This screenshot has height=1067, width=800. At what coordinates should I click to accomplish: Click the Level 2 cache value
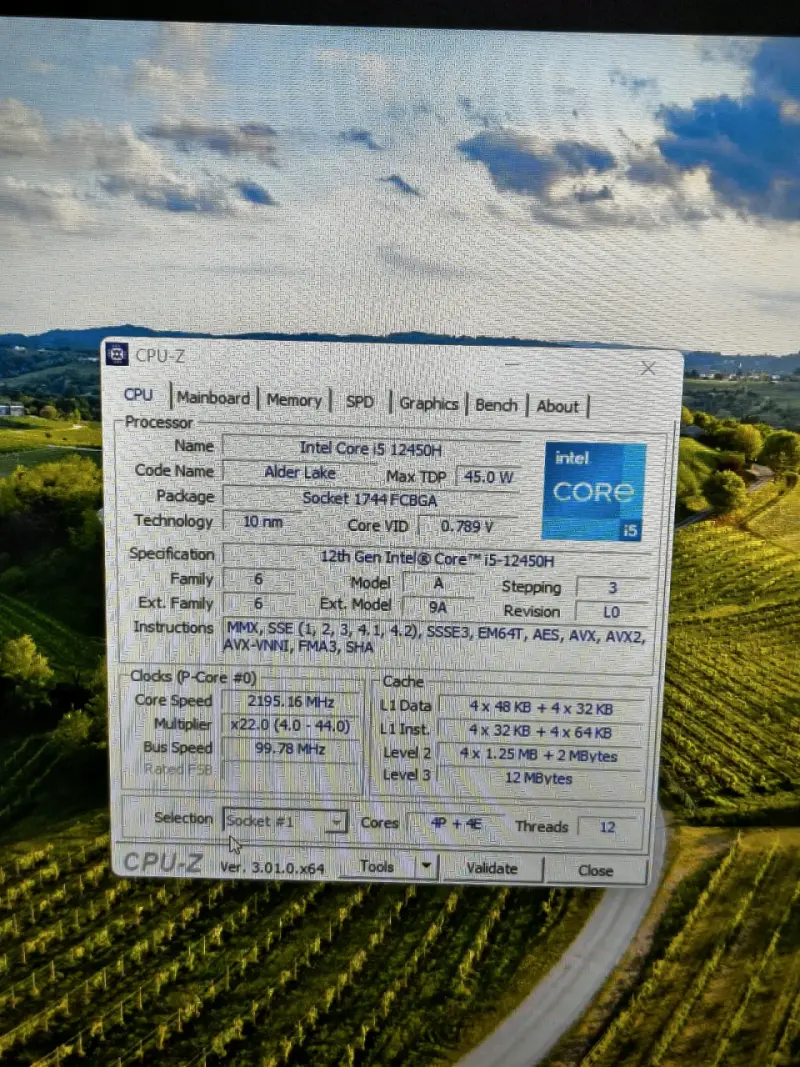pos(540,755)
